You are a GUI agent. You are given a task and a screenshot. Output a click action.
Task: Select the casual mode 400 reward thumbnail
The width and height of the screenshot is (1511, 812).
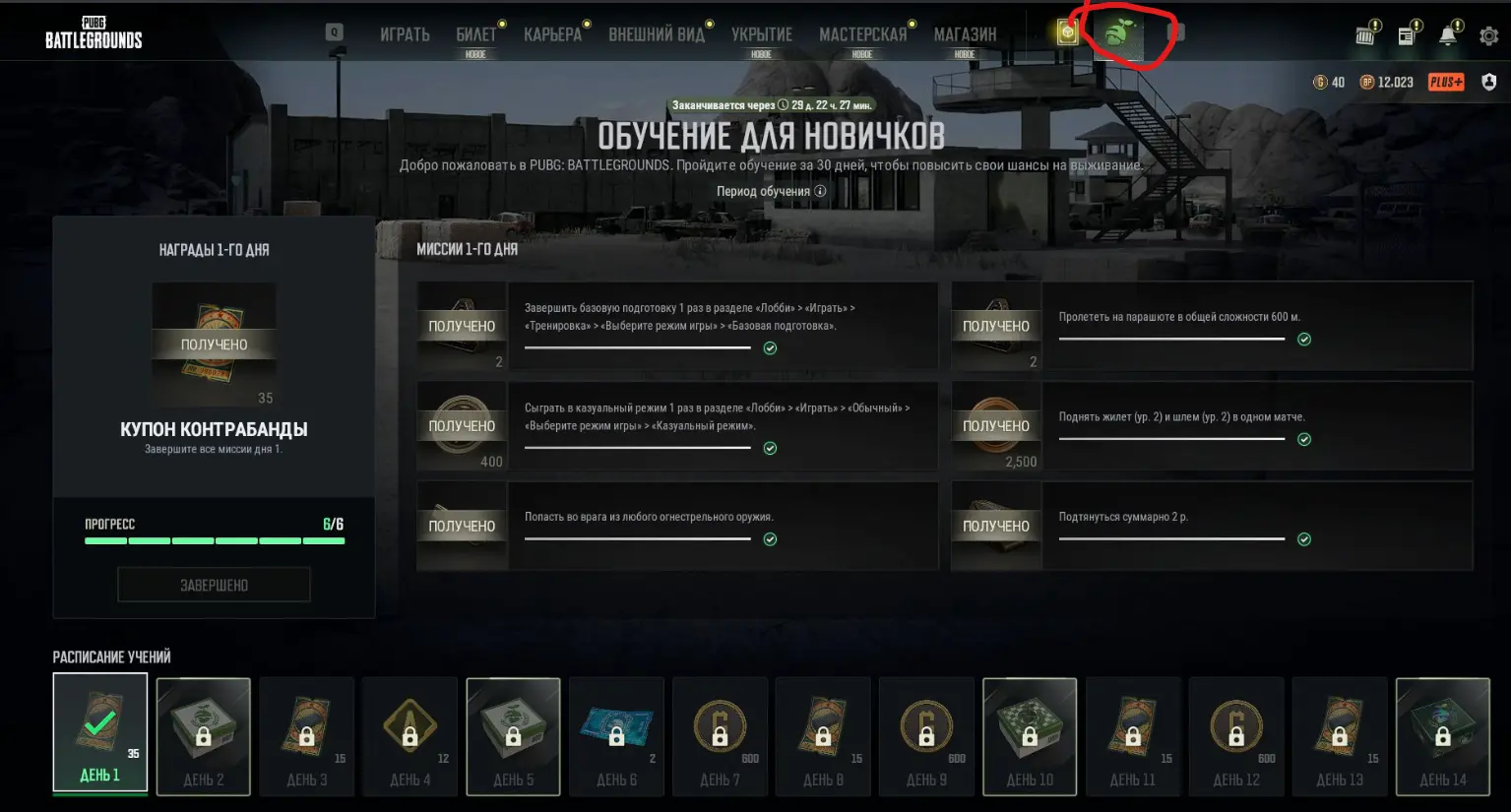point(462,426)
